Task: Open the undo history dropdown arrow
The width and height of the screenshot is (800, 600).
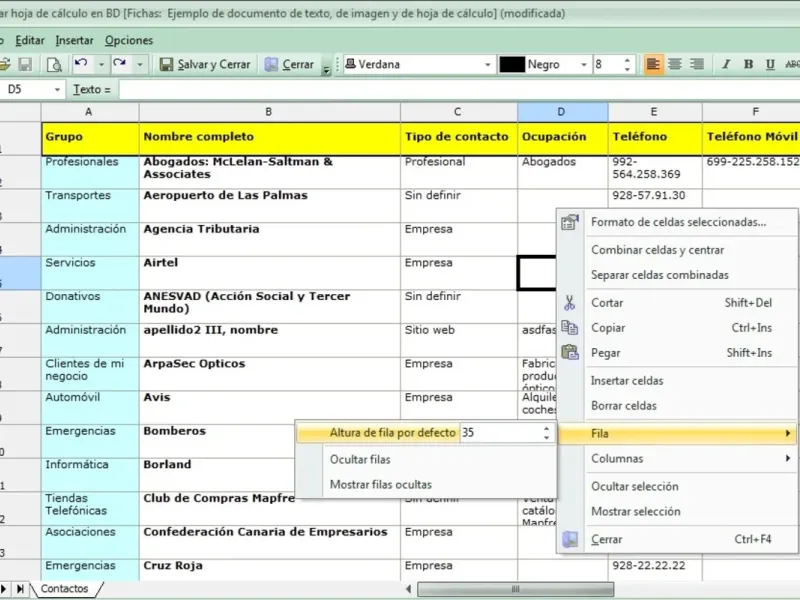Action: click(101, 64)
